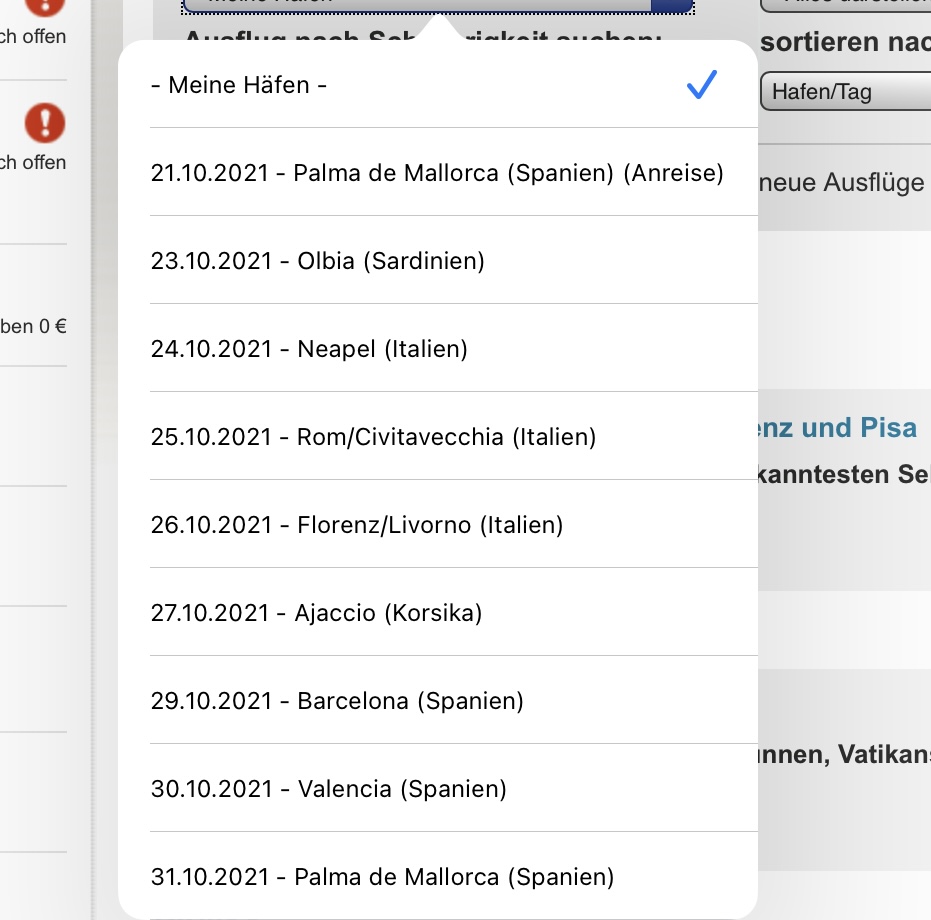The height and width of the screenshot is (920, 931).
Task: Select 23.10.2021 Olbia (Sardinien)
Action: point(318,261)
